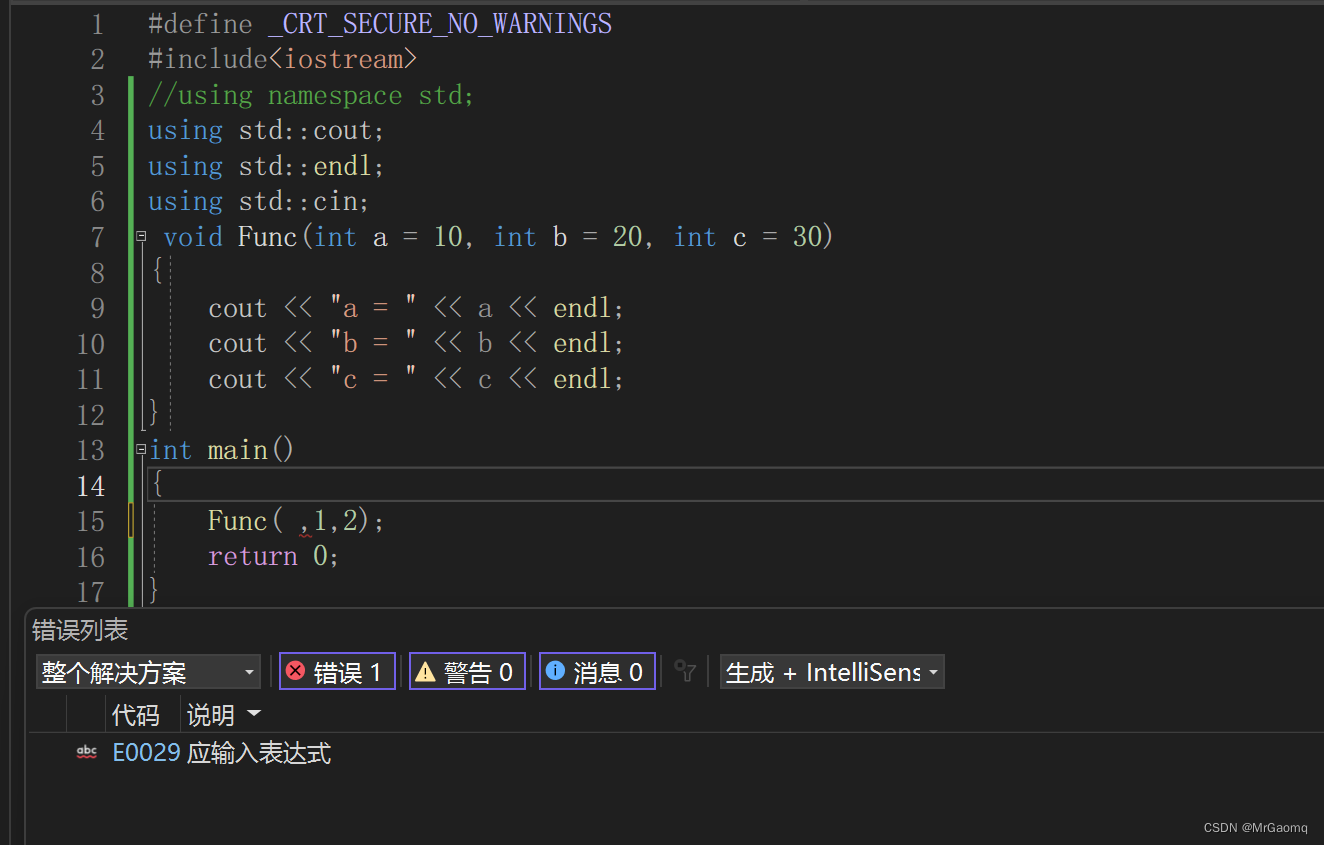Click the parameter 'int b = 20'

coord(567,237)
